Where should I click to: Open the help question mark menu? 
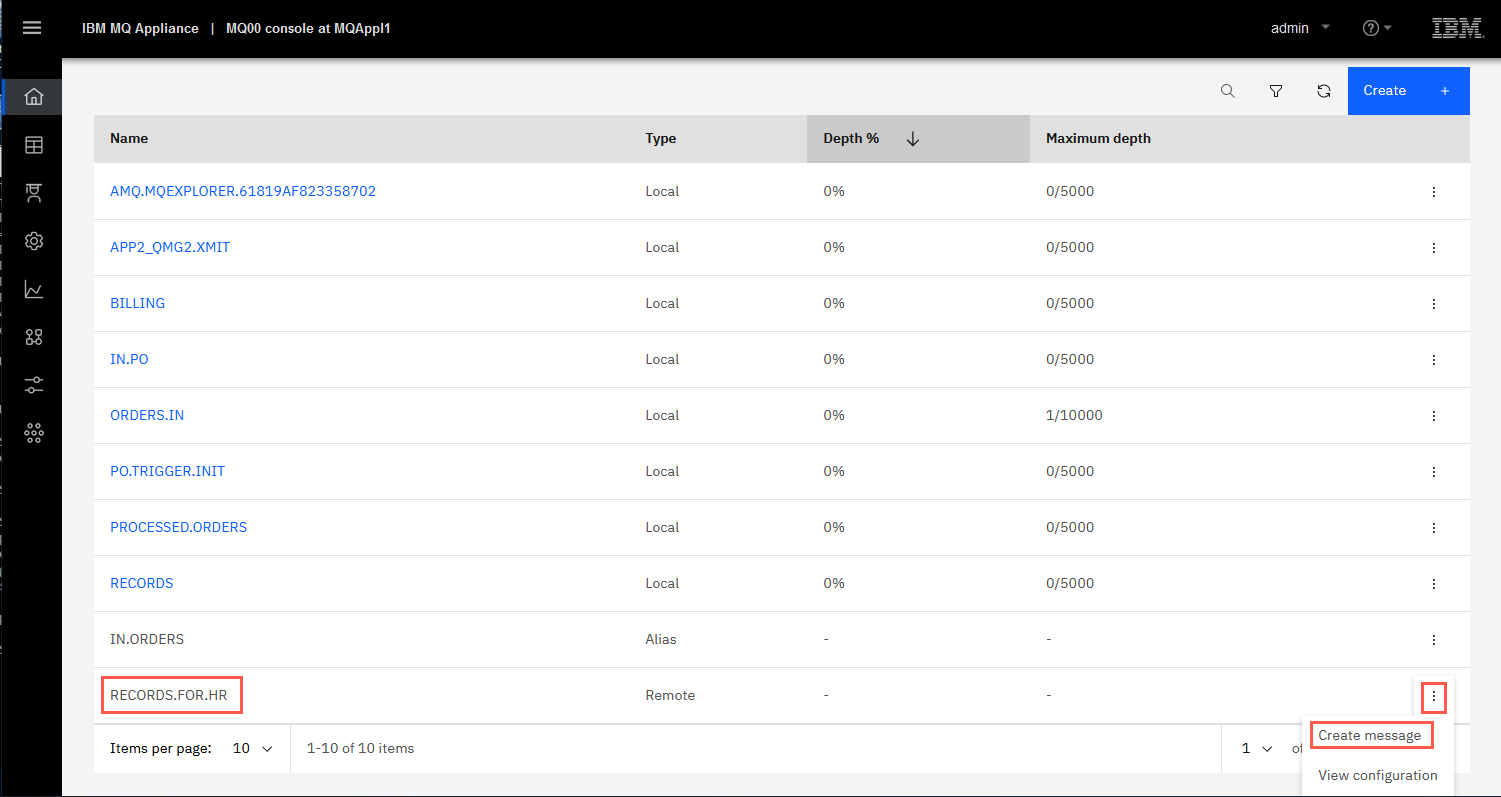1377,28
